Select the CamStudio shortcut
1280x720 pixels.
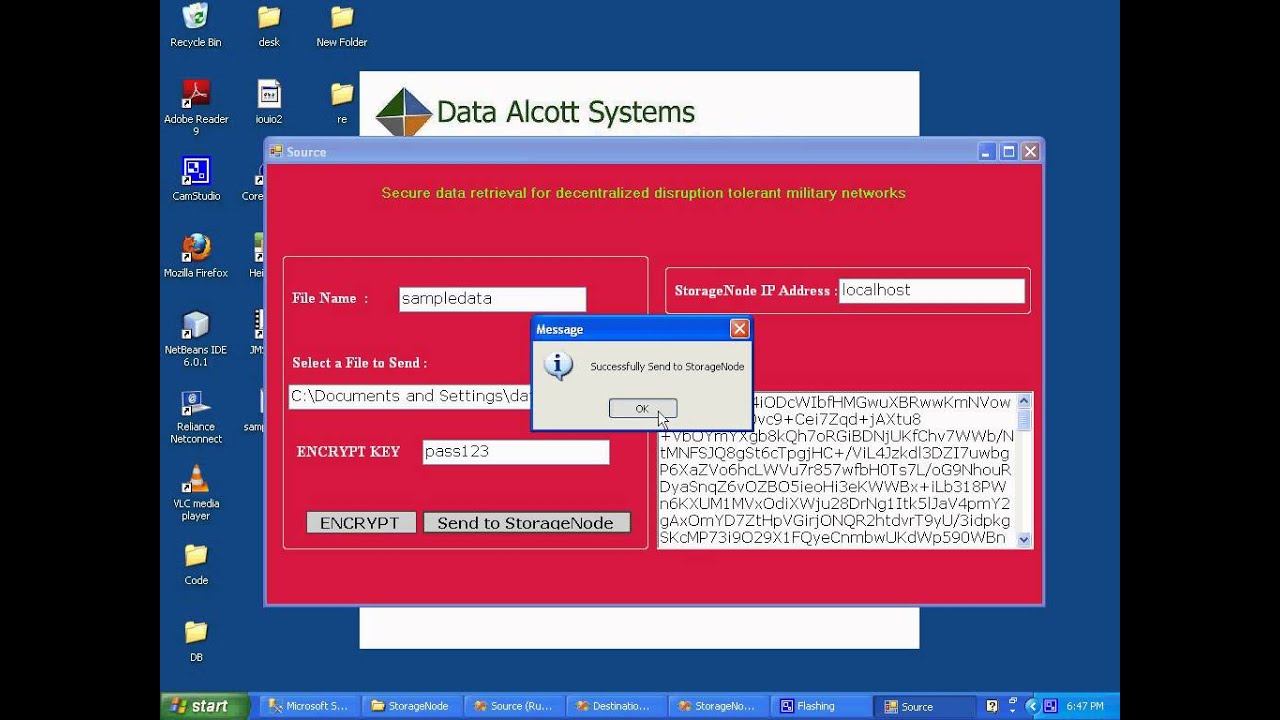[x=196, y=179]
